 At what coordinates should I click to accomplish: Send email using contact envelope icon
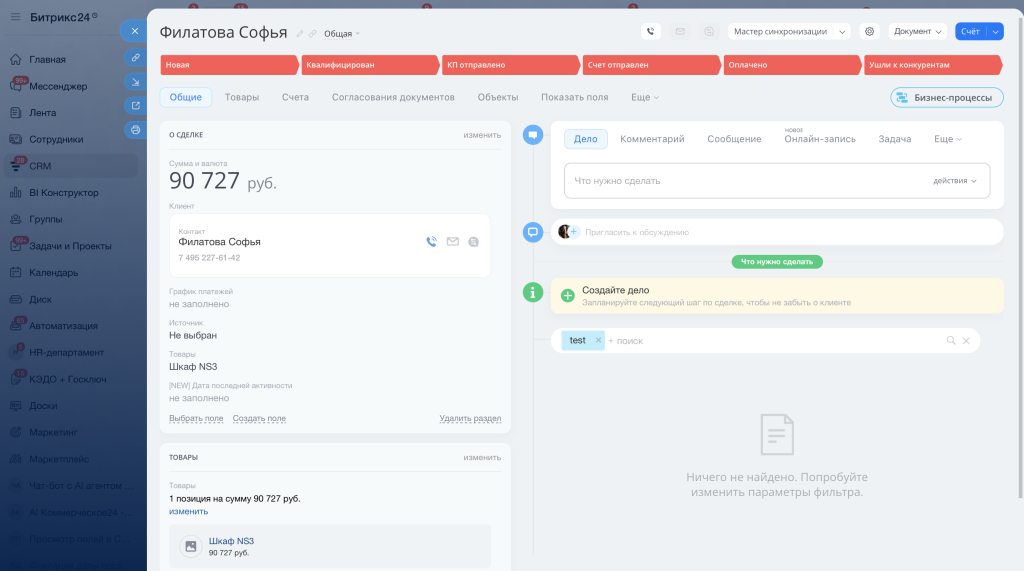point(453,242)
